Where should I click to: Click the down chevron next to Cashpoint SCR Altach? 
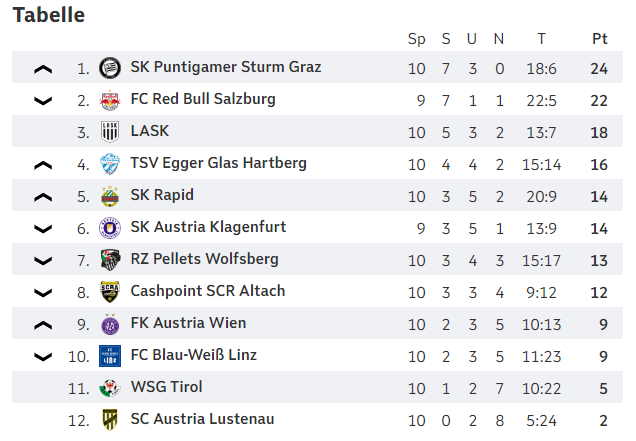pyautogui.click(x=43, y=293)
